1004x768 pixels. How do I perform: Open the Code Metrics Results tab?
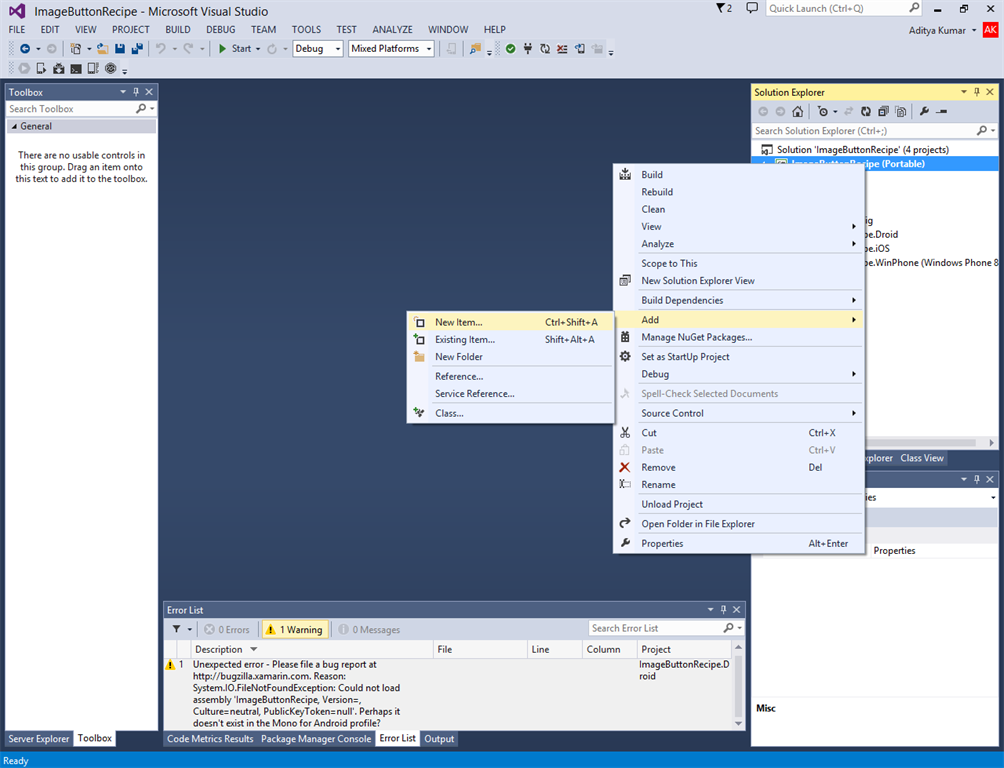tap(210, 739)
